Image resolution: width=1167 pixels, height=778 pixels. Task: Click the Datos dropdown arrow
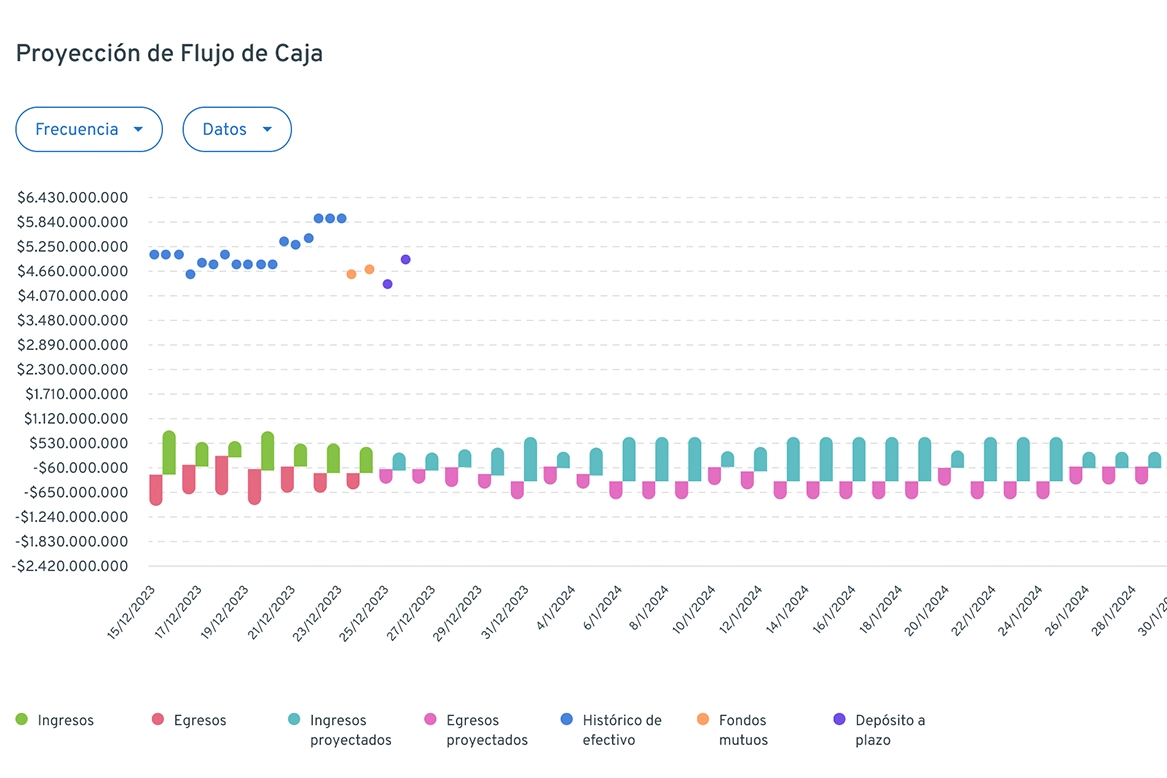267,130
